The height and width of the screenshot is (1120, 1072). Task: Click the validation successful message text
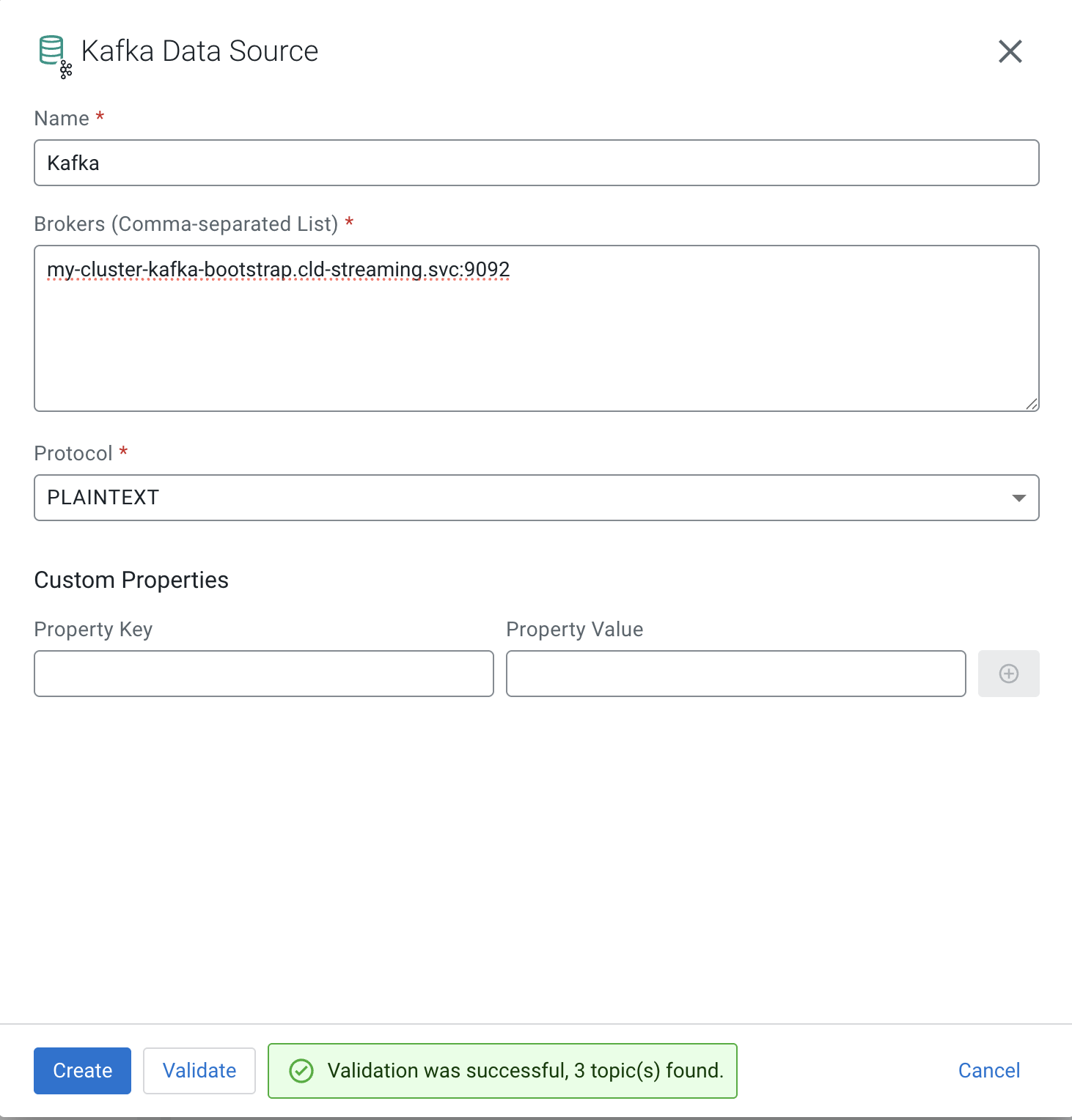pyautogui.click(x=525, y=1071)
